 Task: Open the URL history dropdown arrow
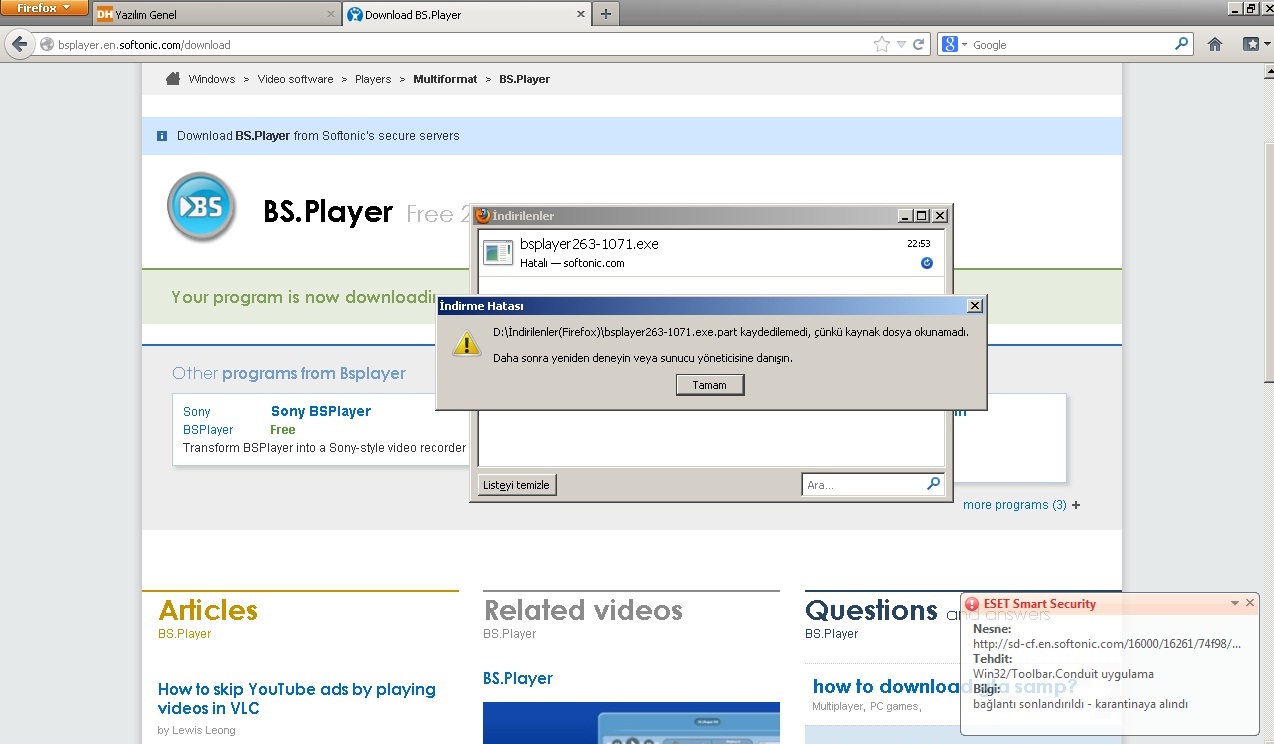click(901, 44)
